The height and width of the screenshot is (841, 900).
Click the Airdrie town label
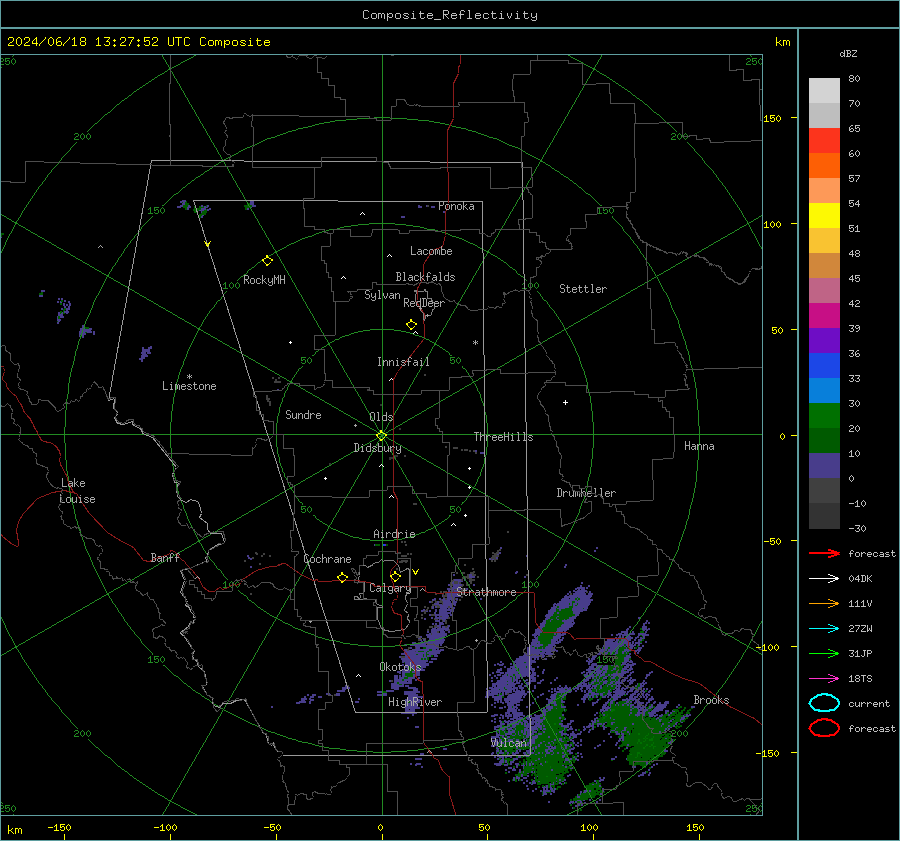(394, 534)
